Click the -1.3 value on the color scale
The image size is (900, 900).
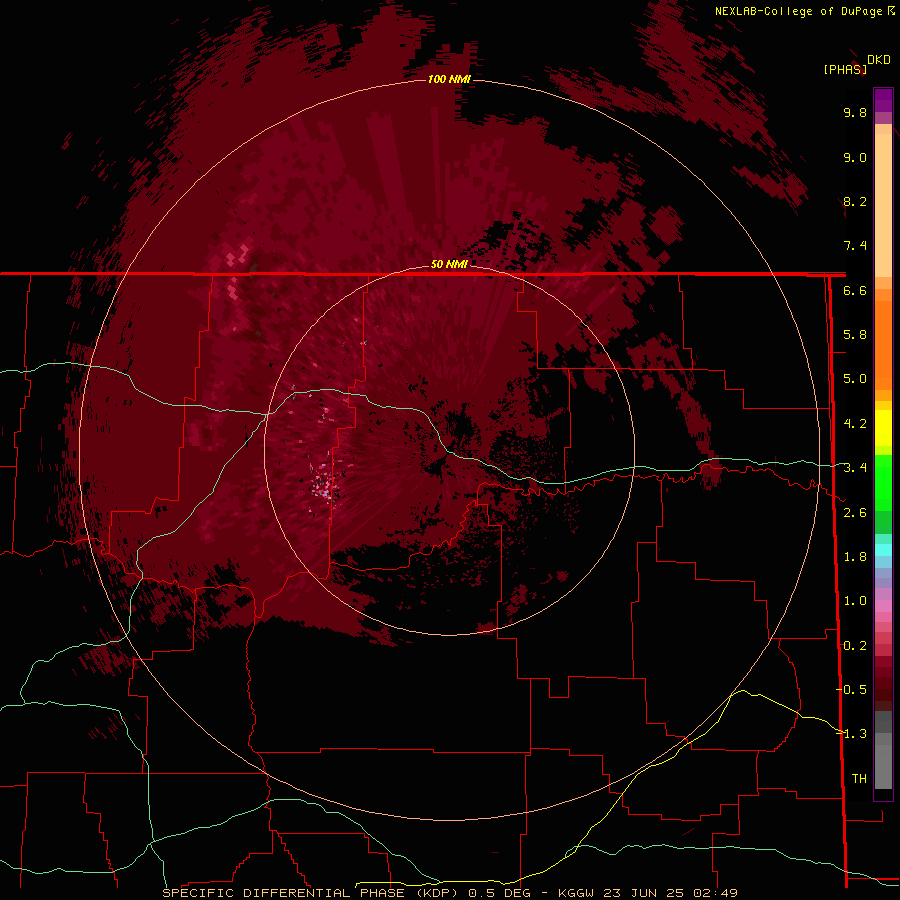[852, 734]
